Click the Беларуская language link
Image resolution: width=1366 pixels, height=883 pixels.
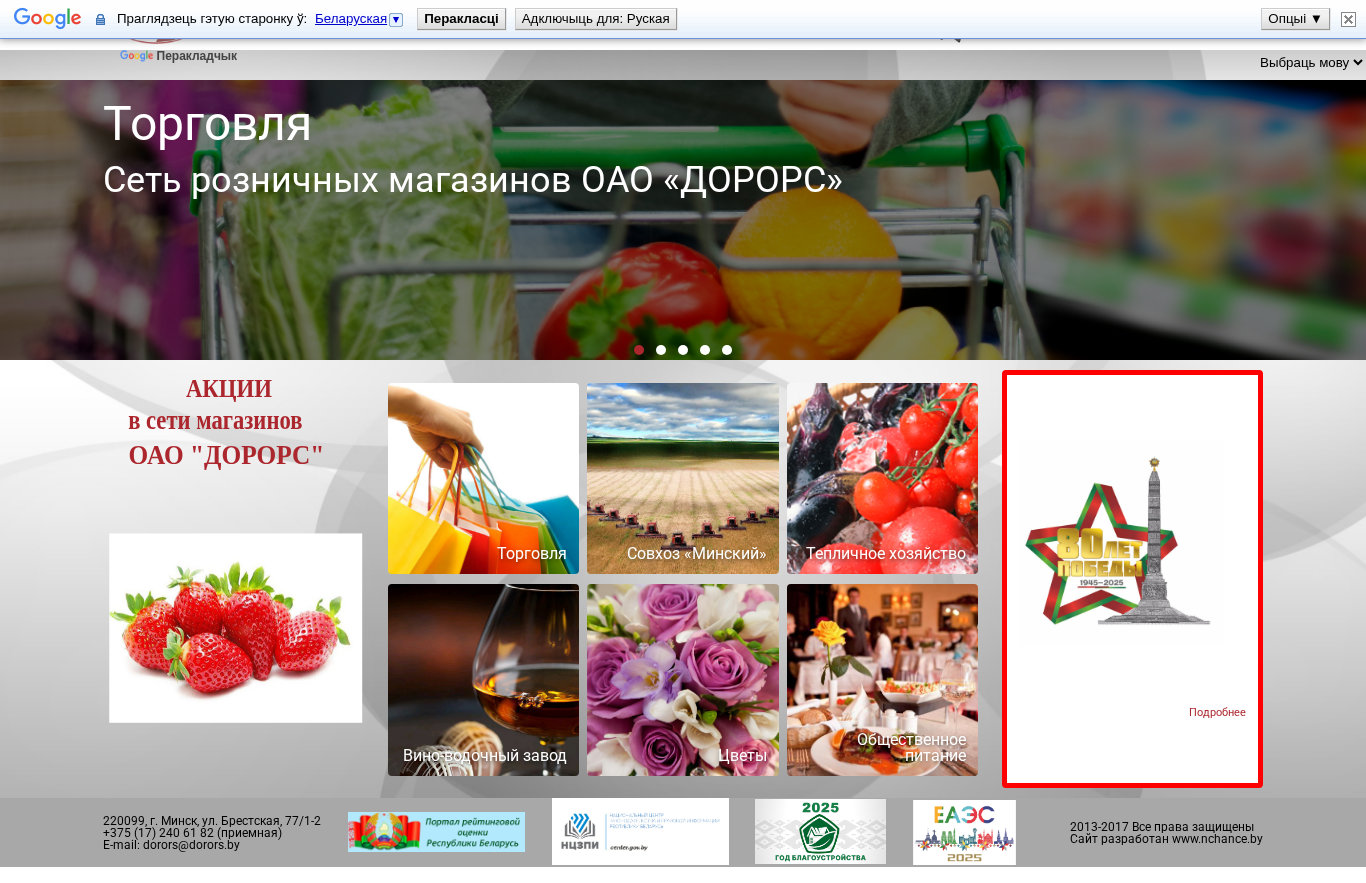(351, 19)
